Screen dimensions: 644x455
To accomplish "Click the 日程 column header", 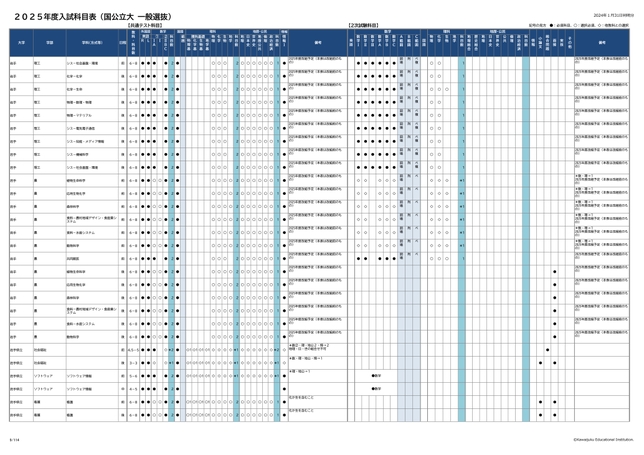I will click(x=122, y=43).
